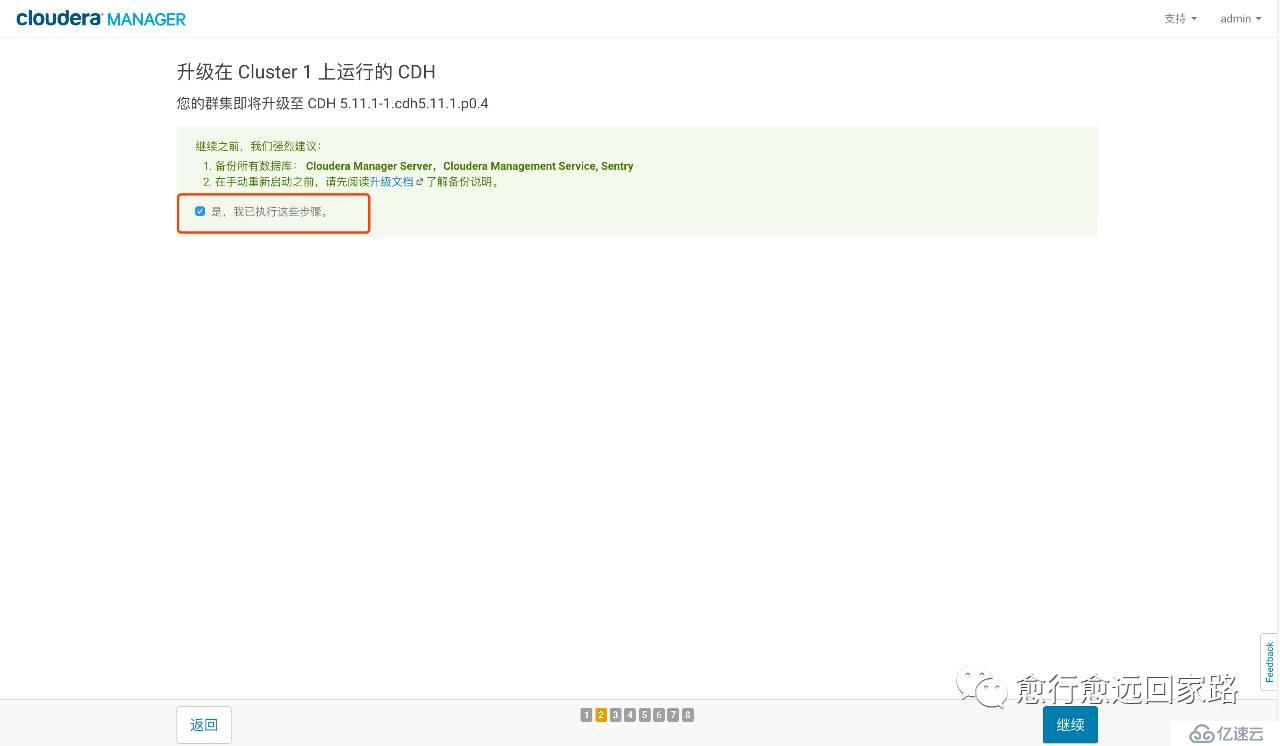Image resolution: width=1280 pixels, height=746 pixels.
Task: Open the 升级文档 upgrade documentation link
Action: (x=392, y=182)
